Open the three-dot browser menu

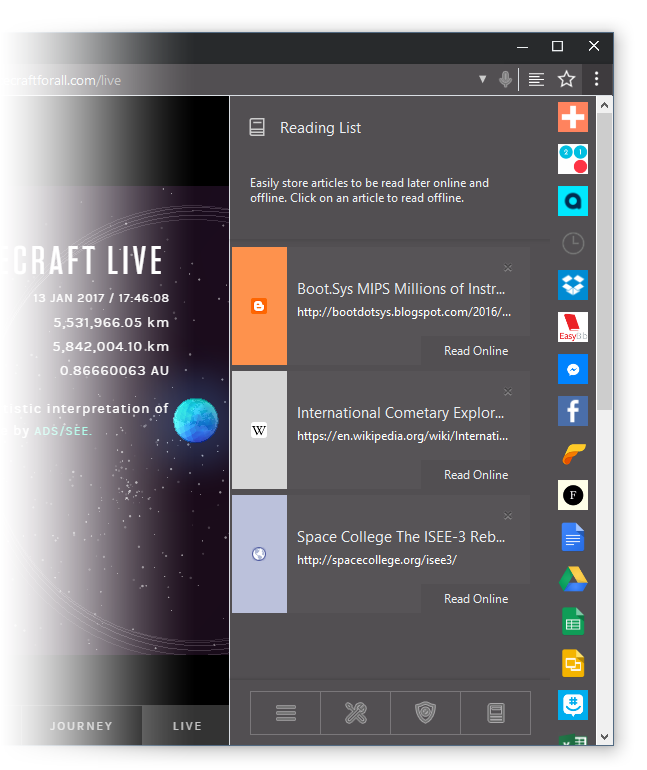(x=596, y=79)
